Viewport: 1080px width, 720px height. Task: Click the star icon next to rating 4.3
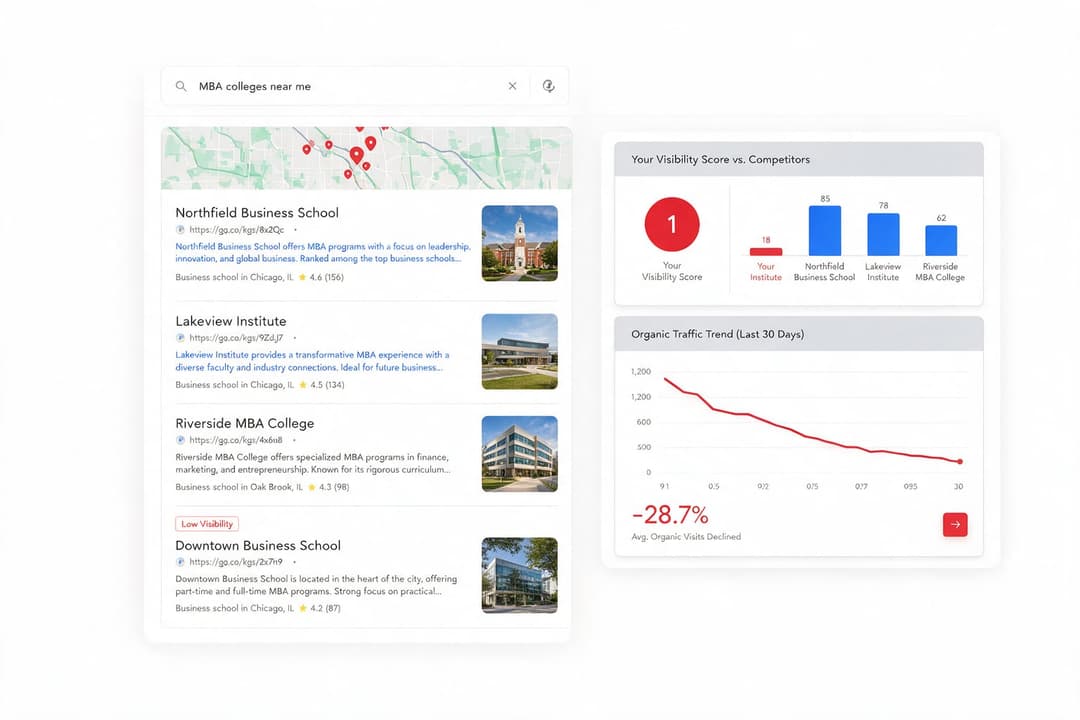click(x=311, y=487)
